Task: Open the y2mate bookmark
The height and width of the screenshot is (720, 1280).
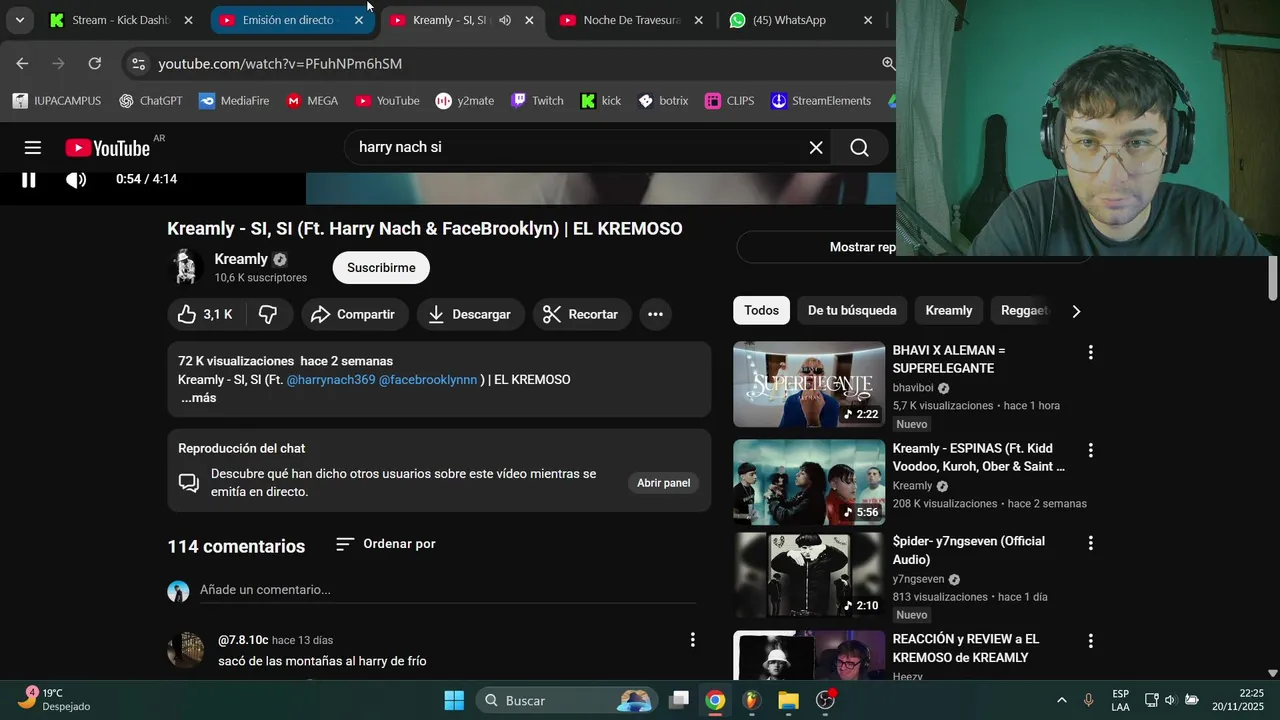Action: coord(465,101)
